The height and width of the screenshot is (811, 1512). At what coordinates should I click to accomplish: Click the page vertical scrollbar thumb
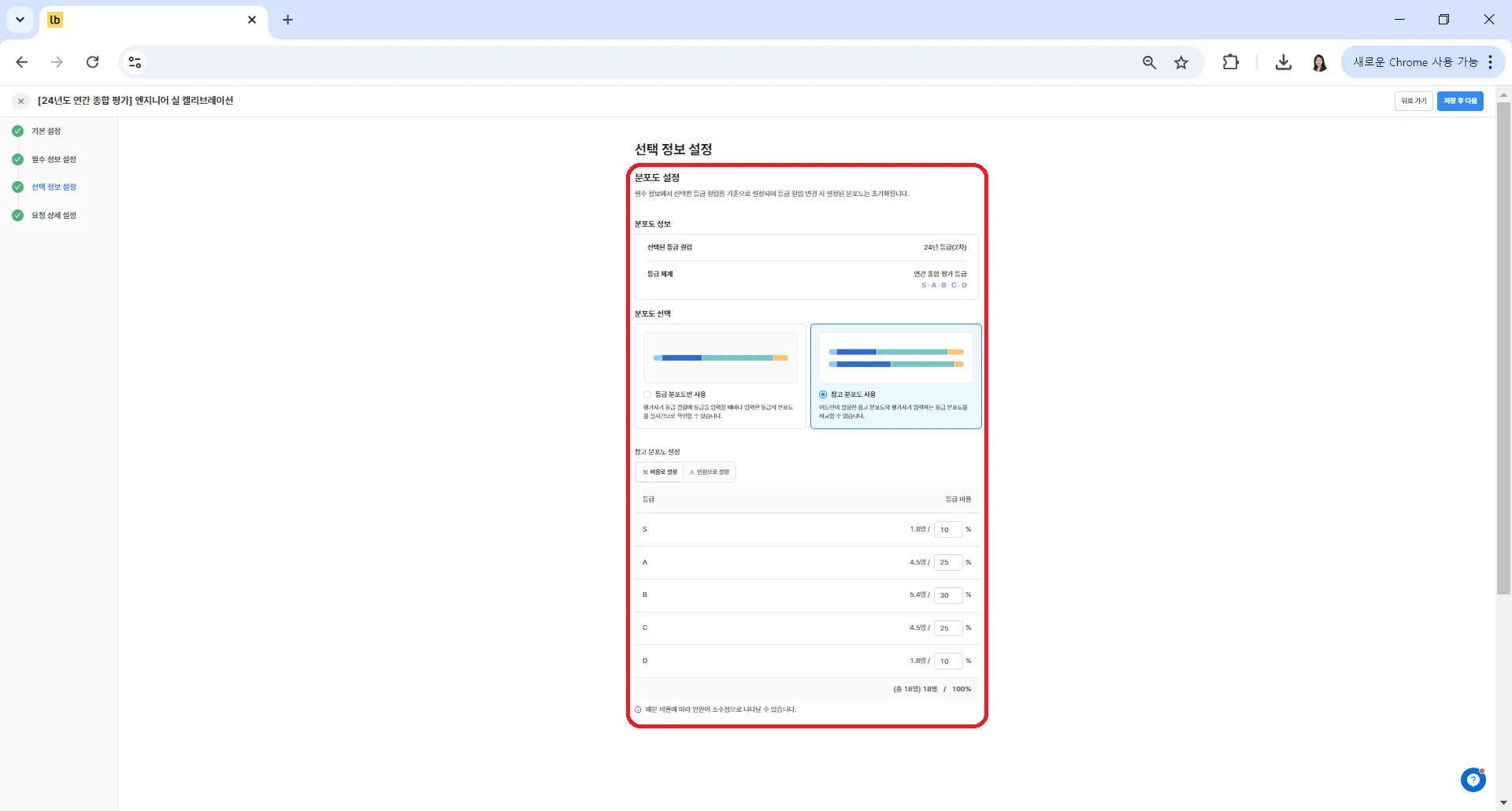click(1503, 348)
